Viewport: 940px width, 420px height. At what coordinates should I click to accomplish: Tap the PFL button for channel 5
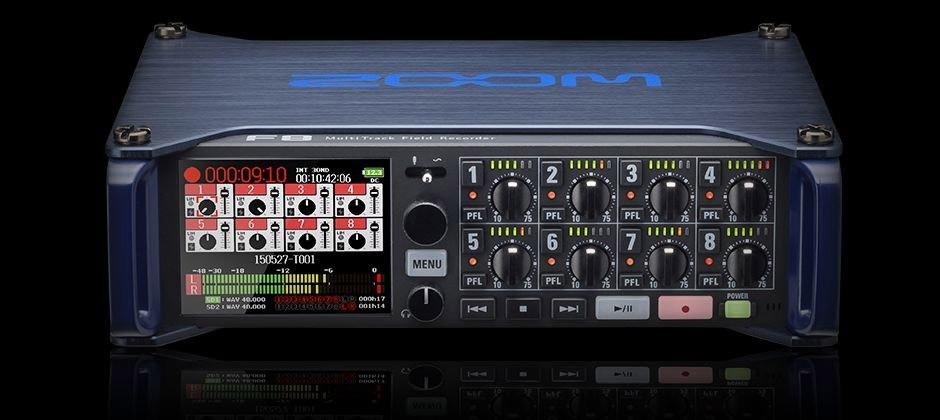pyautogui.click(x=474, y=280)
